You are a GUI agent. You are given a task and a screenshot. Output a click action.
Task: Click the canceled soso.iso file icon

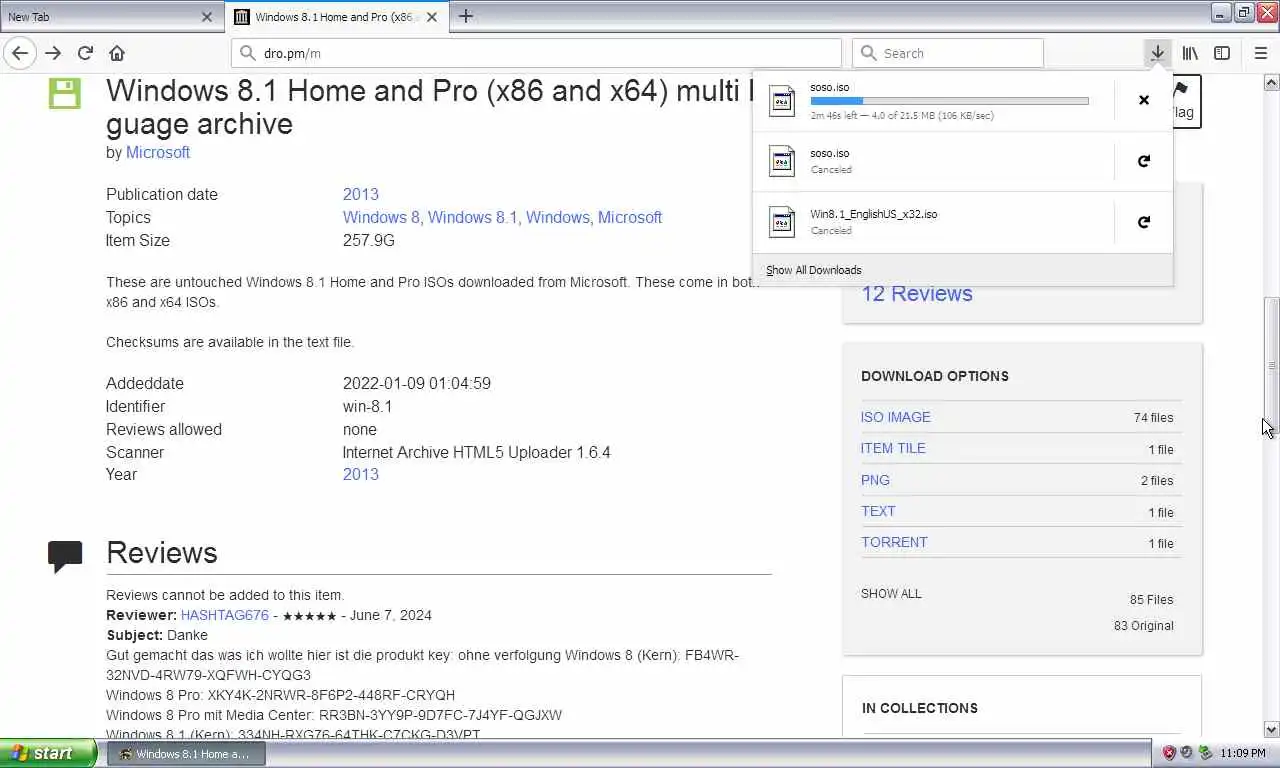click(782, 161)
